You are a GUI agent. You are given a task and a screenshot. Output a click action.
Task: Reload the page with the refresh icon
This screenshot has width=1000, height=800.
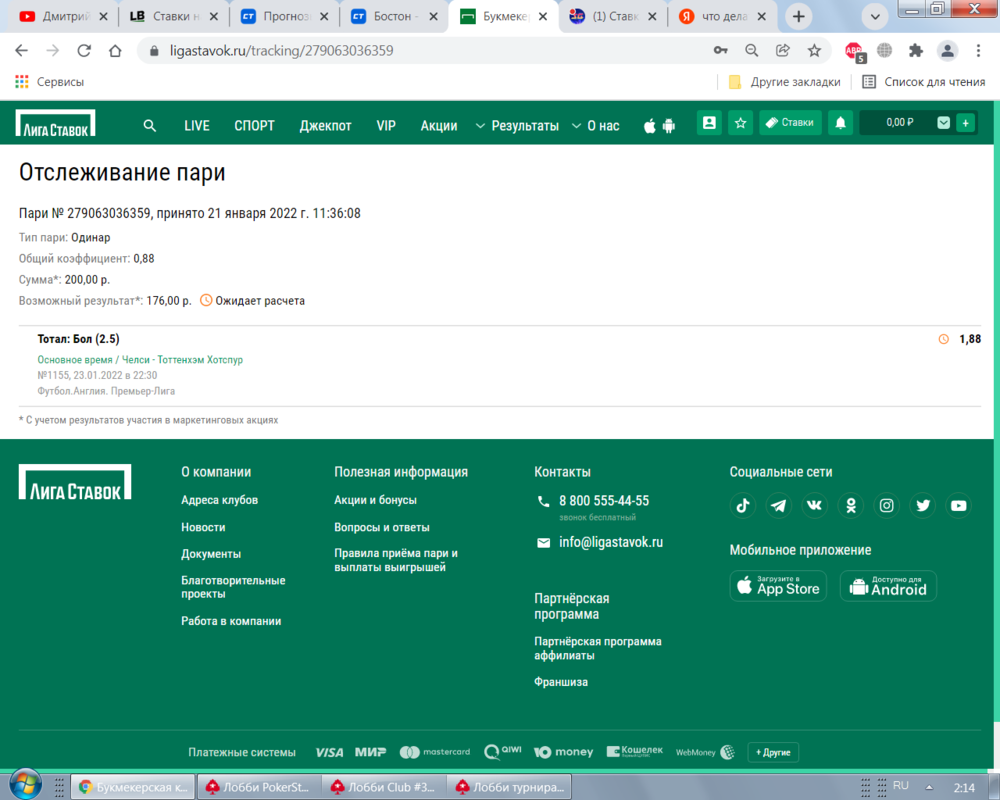tap(84, 50)
